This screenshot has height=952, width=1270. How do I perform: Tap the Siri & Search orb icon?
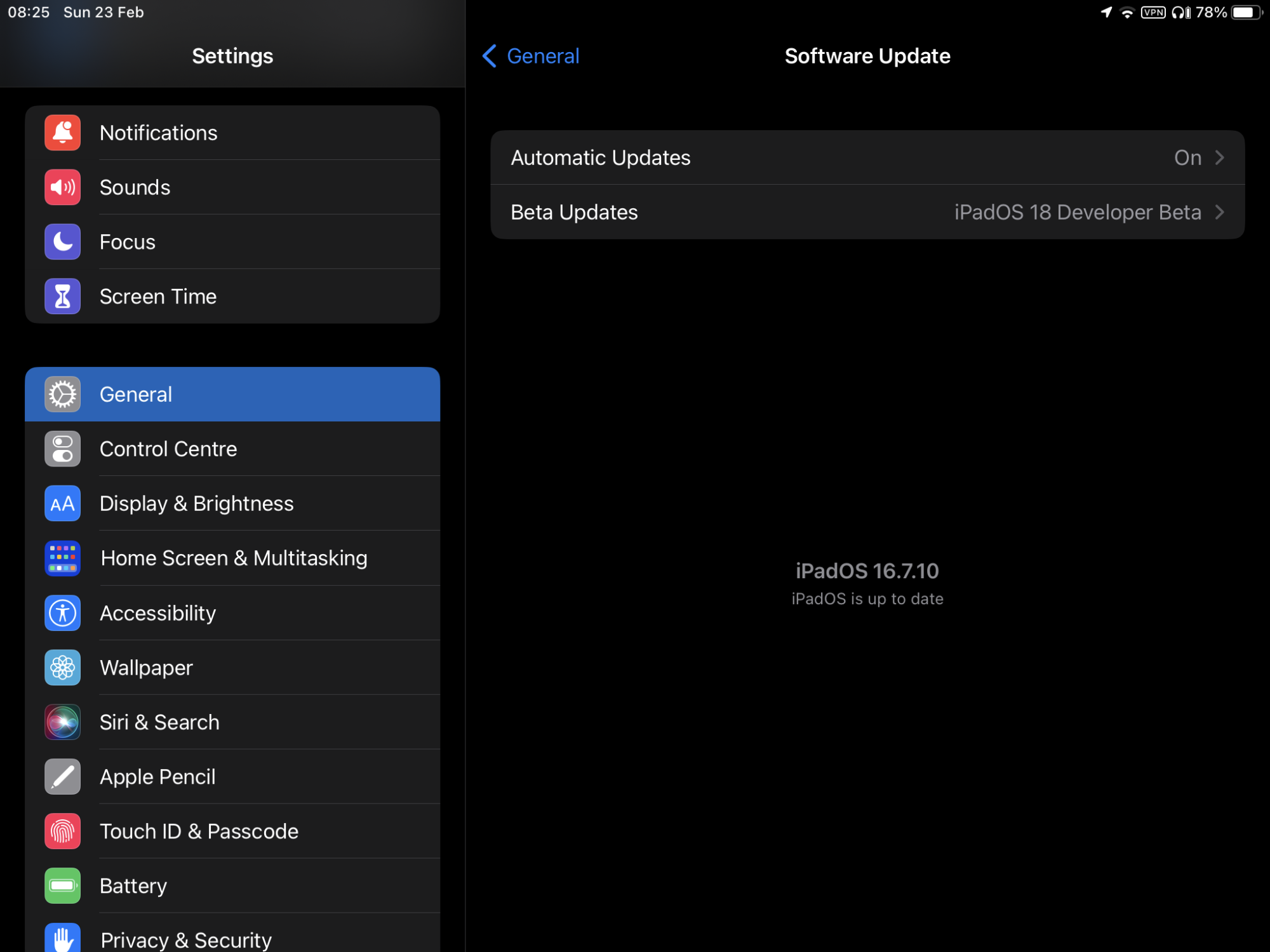62,722
